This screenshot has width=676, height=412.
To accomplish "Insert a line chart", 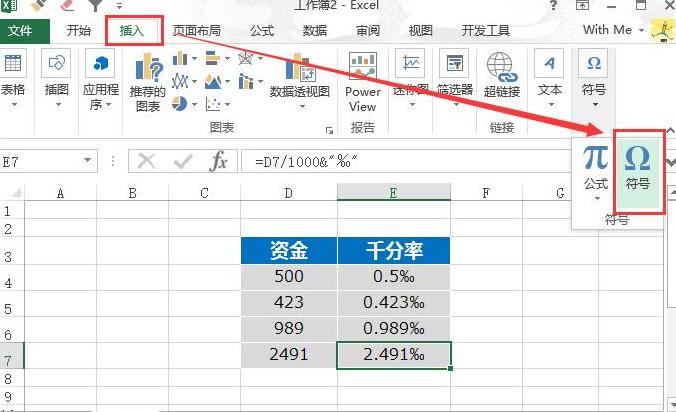I will click(185, 81).
